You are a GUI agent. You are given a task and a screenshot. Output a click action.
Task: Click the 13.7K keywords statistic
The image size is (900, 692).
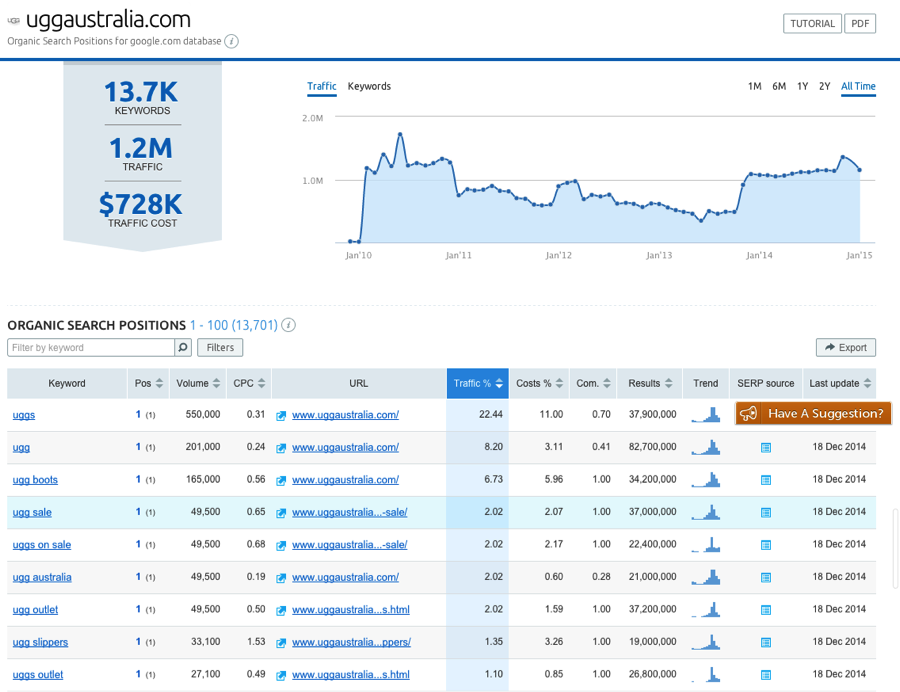coord(142,98)
